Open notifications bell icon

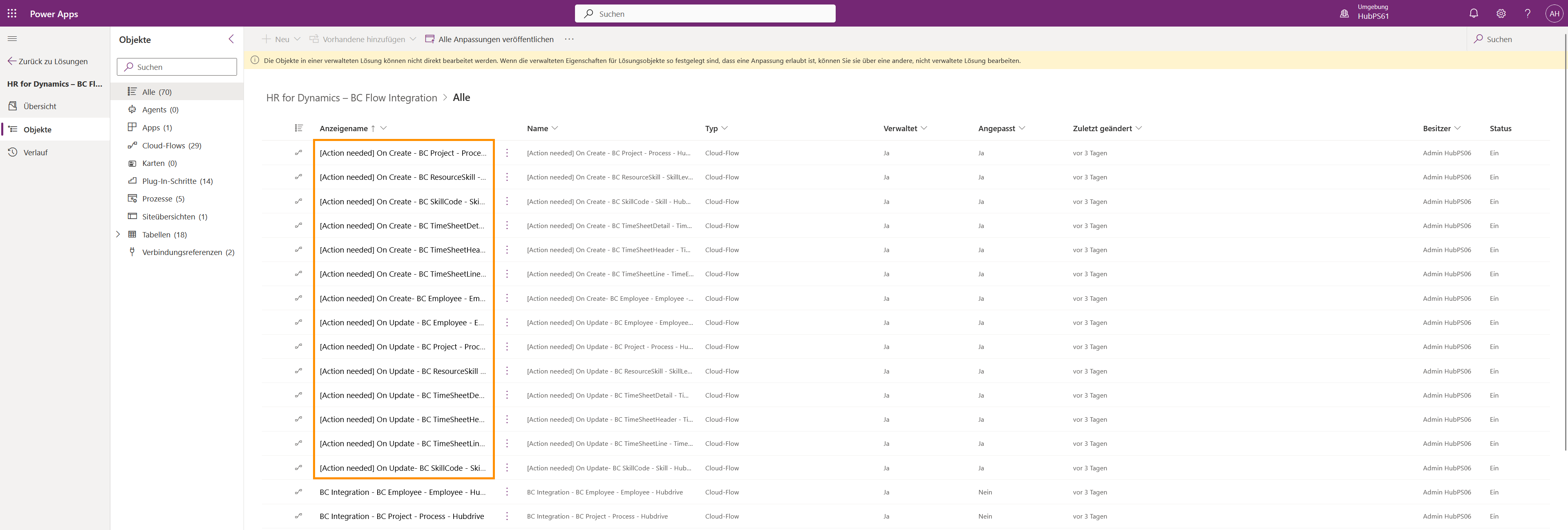pos(1474,13)
